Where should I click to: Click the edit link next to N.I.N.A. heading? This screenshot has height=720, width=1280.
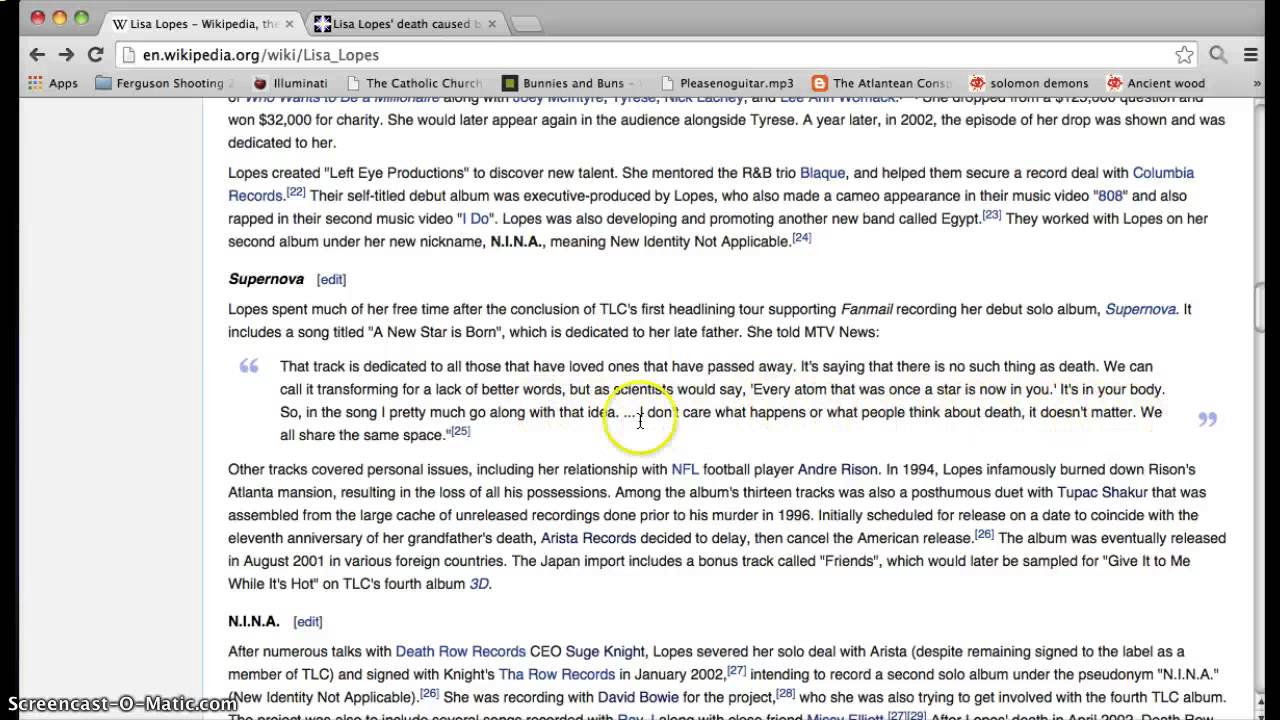pyautogui.click(x=308, y=622)
